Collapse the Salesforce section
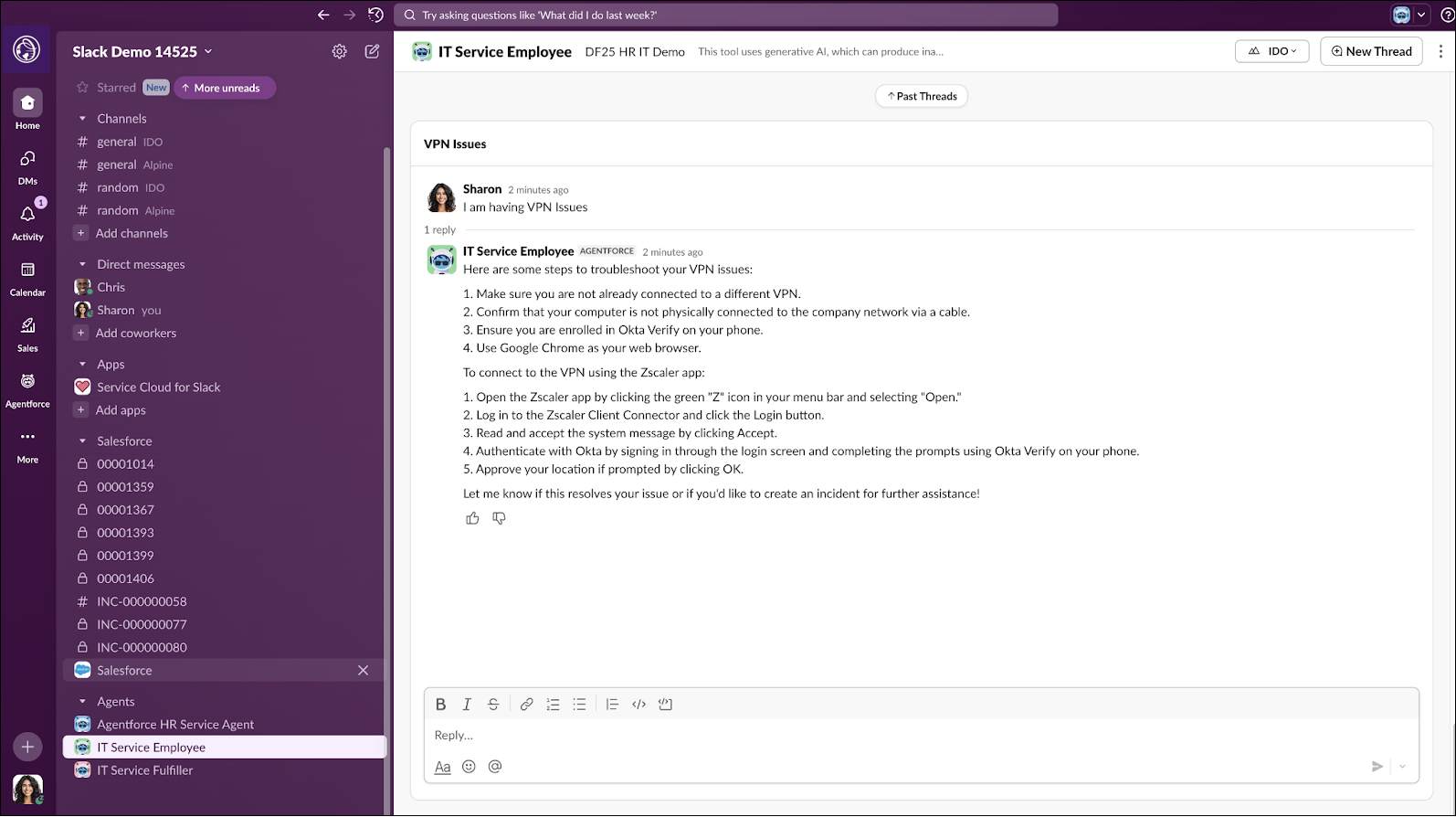1456x817 pixels. [x=82, y=440]
